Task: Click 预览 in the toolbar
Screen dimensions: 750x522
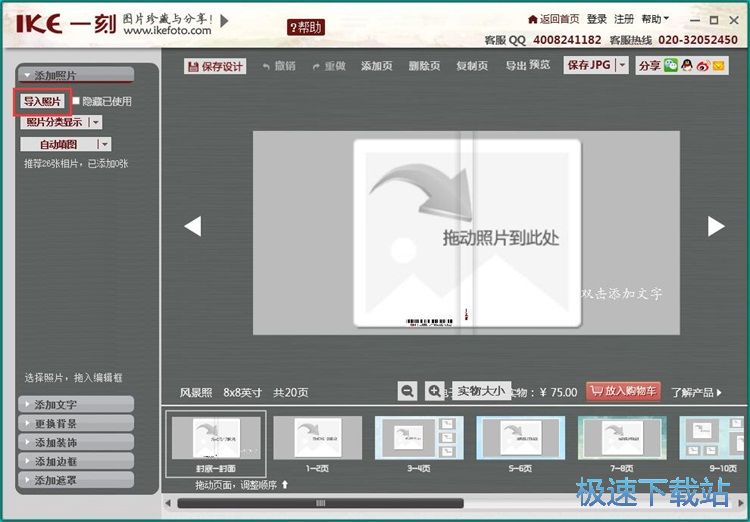Action: click(539, 65)
